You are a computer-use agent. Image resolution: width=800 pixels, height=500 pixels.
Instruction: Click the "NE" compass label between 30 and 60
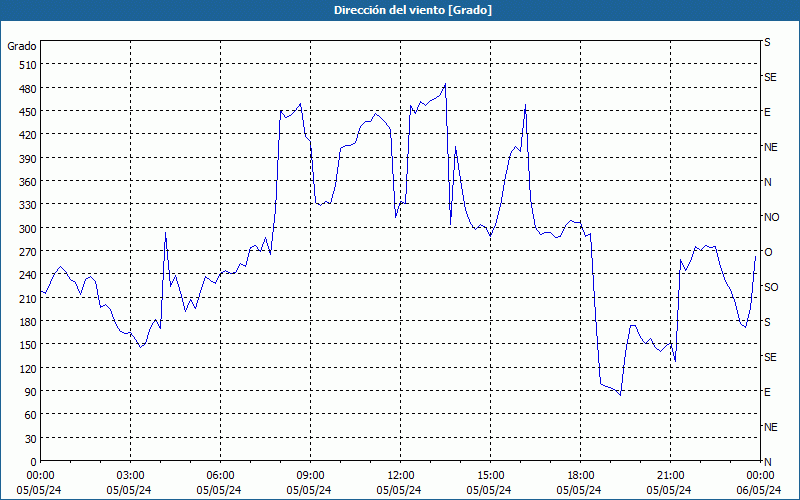pos(770,427)
